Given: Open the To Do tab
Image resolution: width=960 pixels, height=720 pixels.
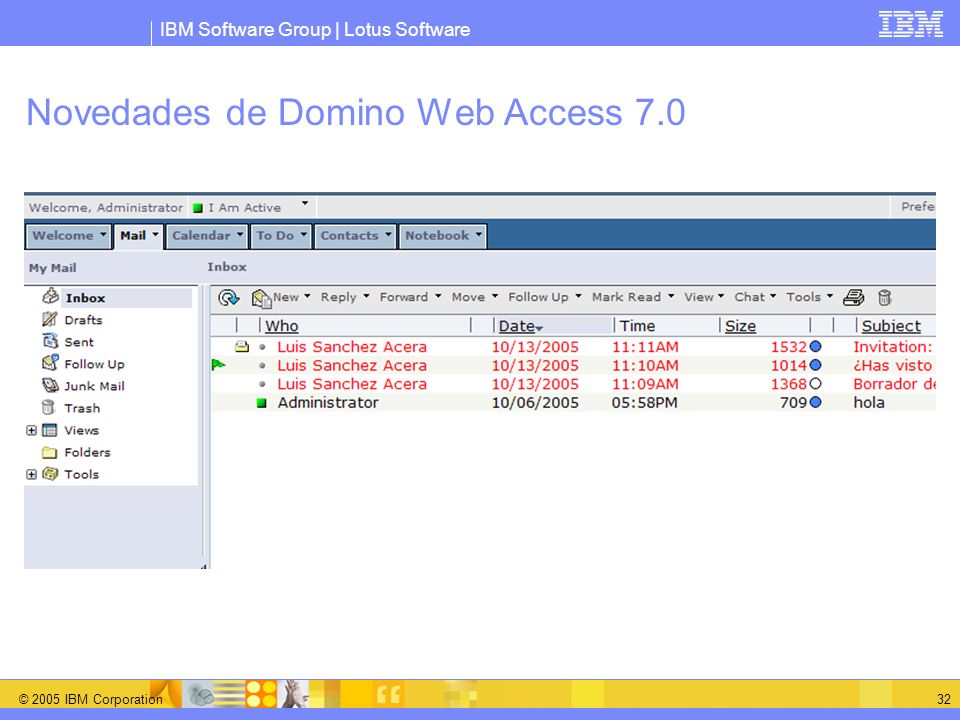Looking at the screenshot, I should pyautogui.click(x=281, y=236).
